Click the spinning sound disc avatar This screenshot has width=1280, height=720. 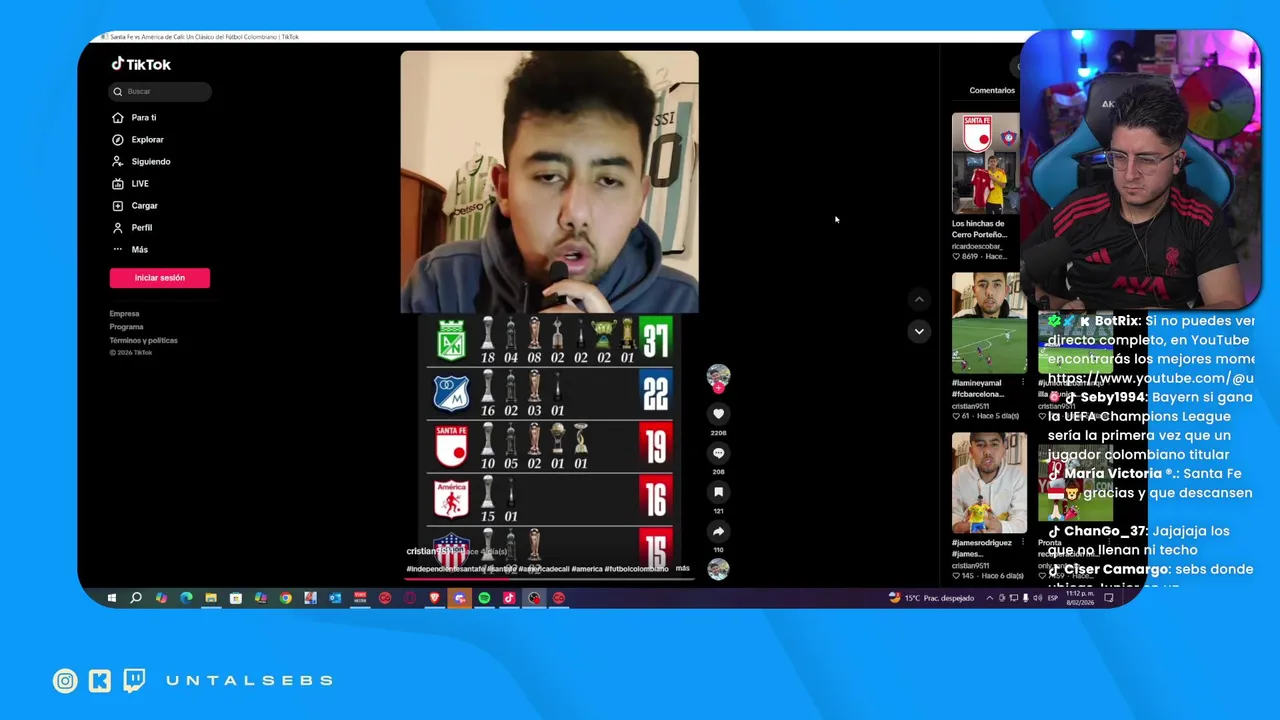click(718, 569)
